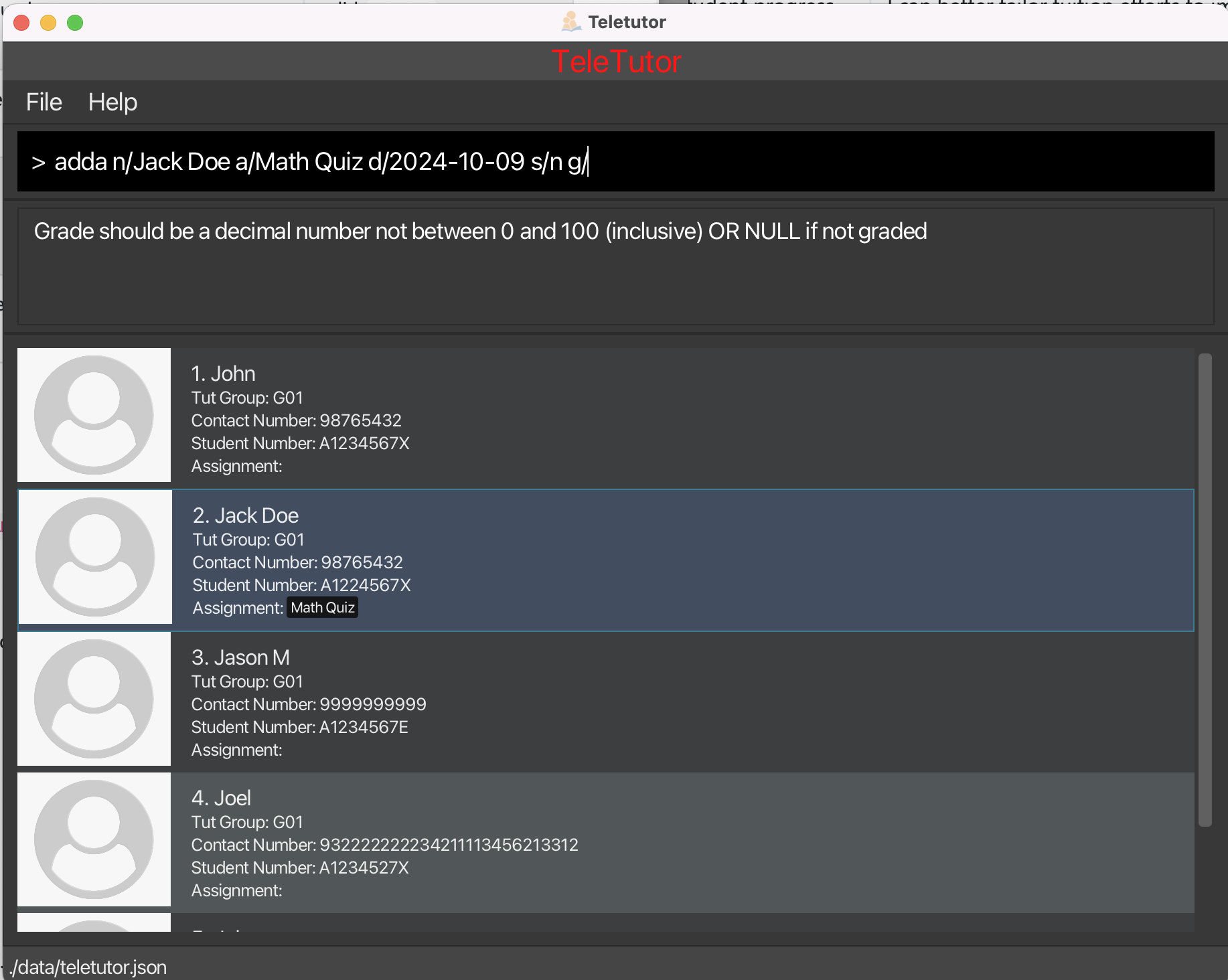Image resolution: width=1228 pixels, height=980 pixels.
Task: Click Jack Doe's student name
Action: [x=246, y=515]
